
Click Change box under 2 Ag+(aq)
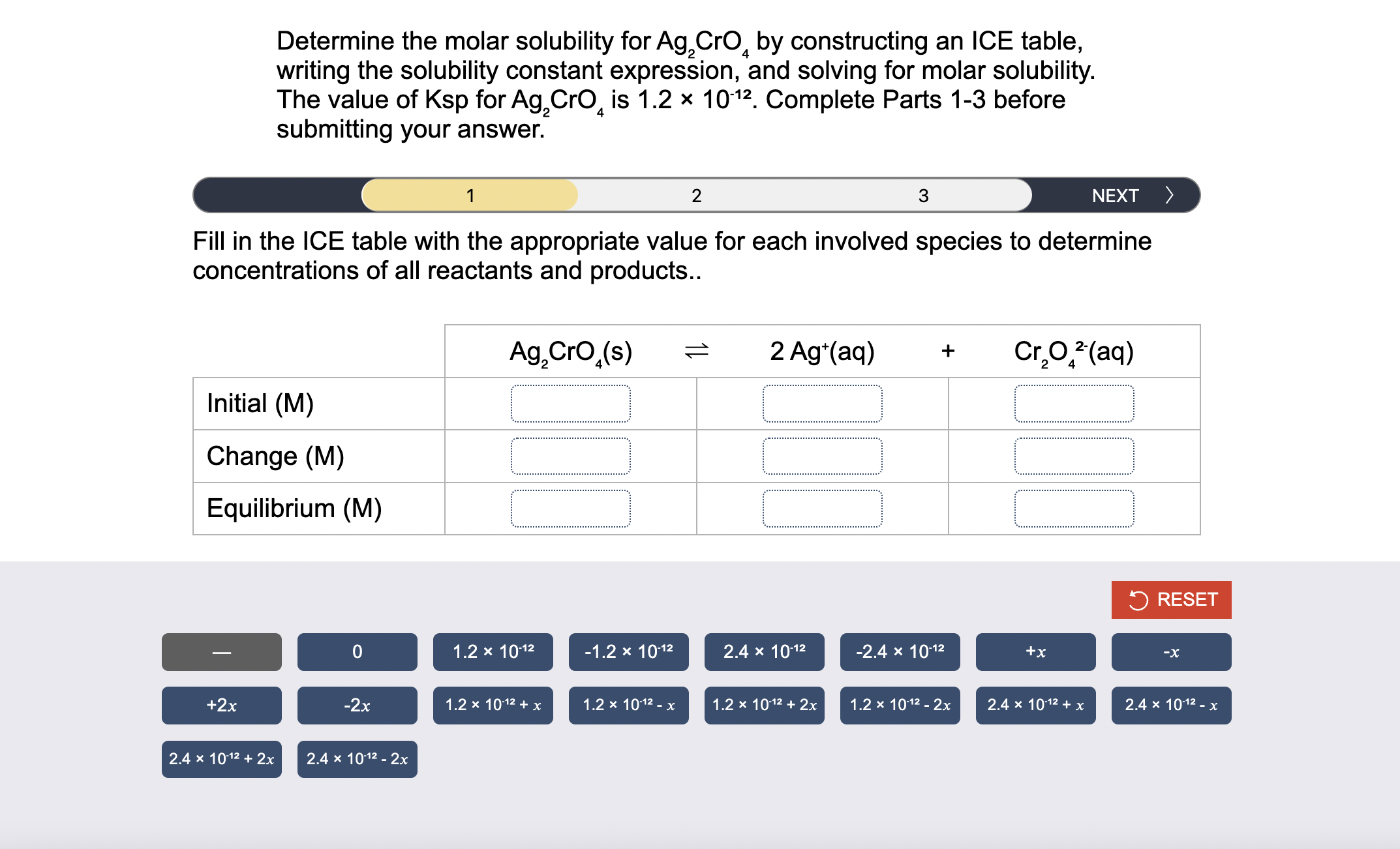(x=822, y=456)
